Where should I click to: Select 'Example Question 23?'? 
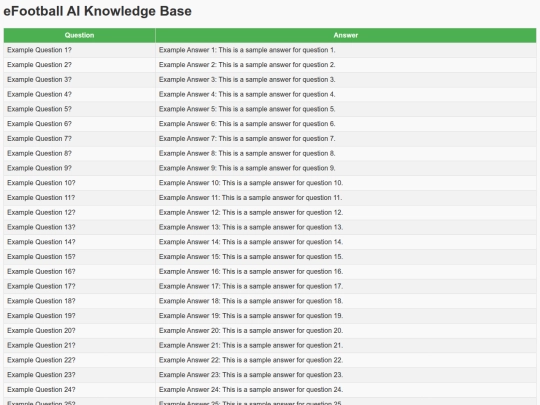coord(80,375)
